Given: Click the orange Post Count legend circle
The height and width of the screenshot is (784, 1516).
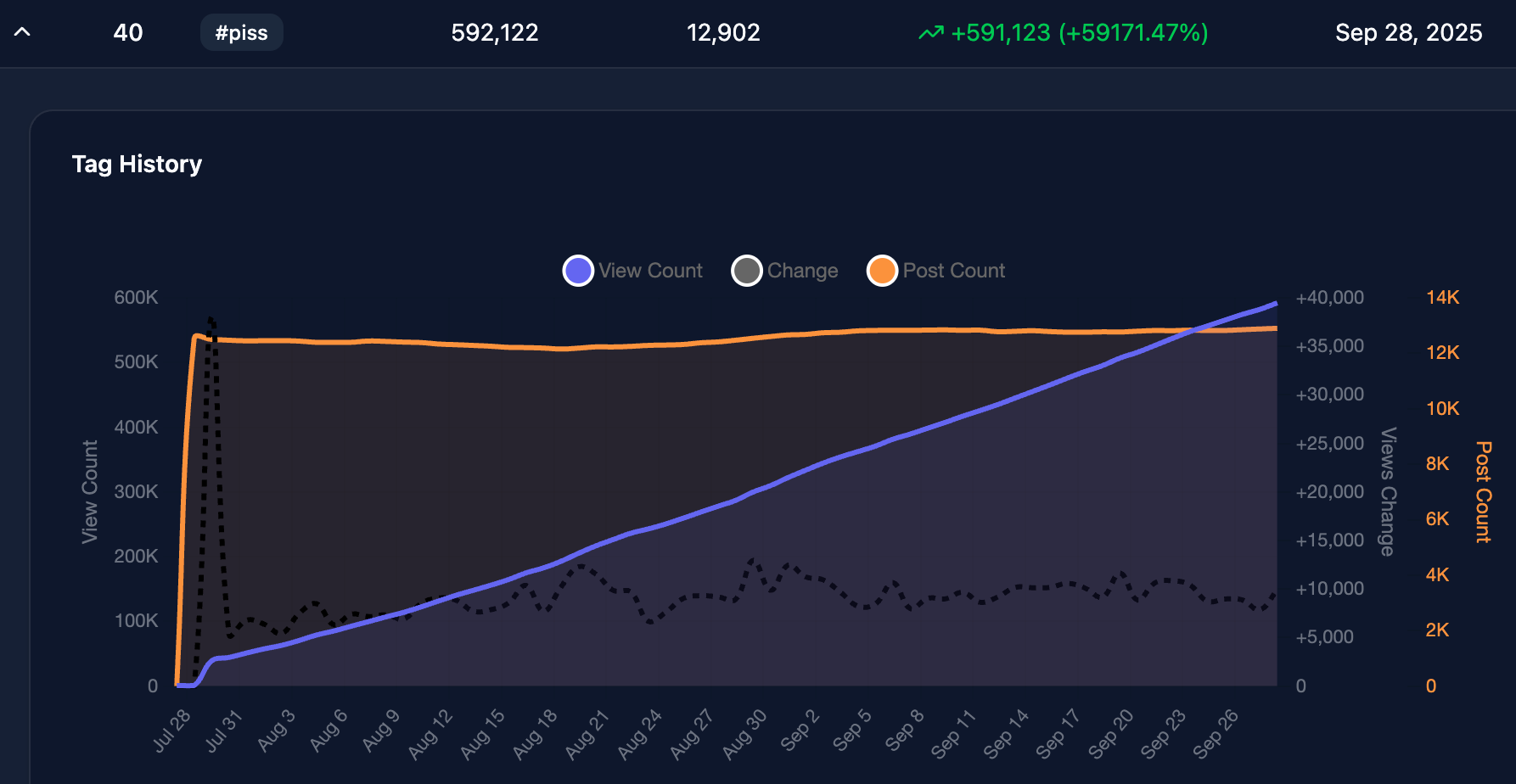Looking at the screenshot, I should point(882,271).
